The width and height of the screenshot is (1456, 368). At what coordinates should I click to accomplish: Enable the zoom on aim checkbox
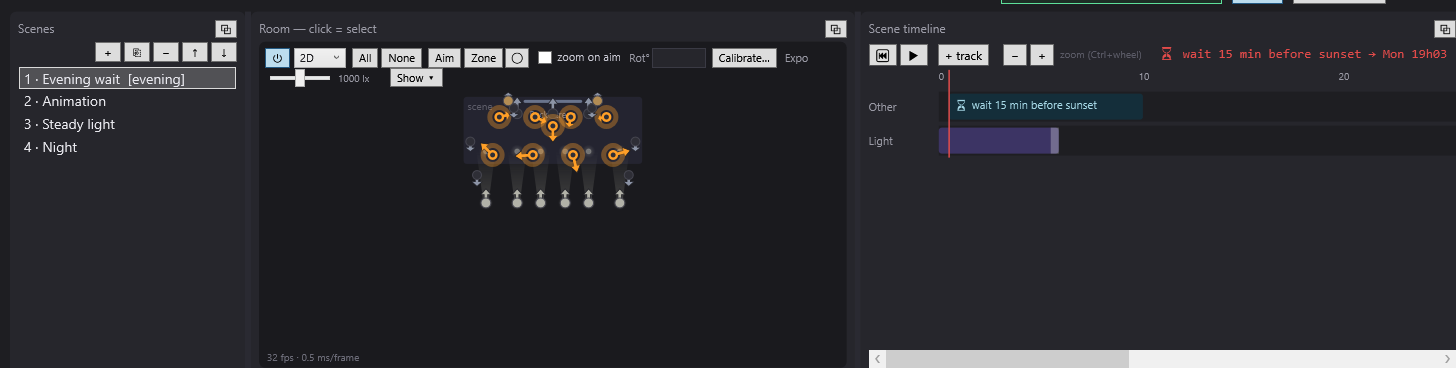point(545,58)
